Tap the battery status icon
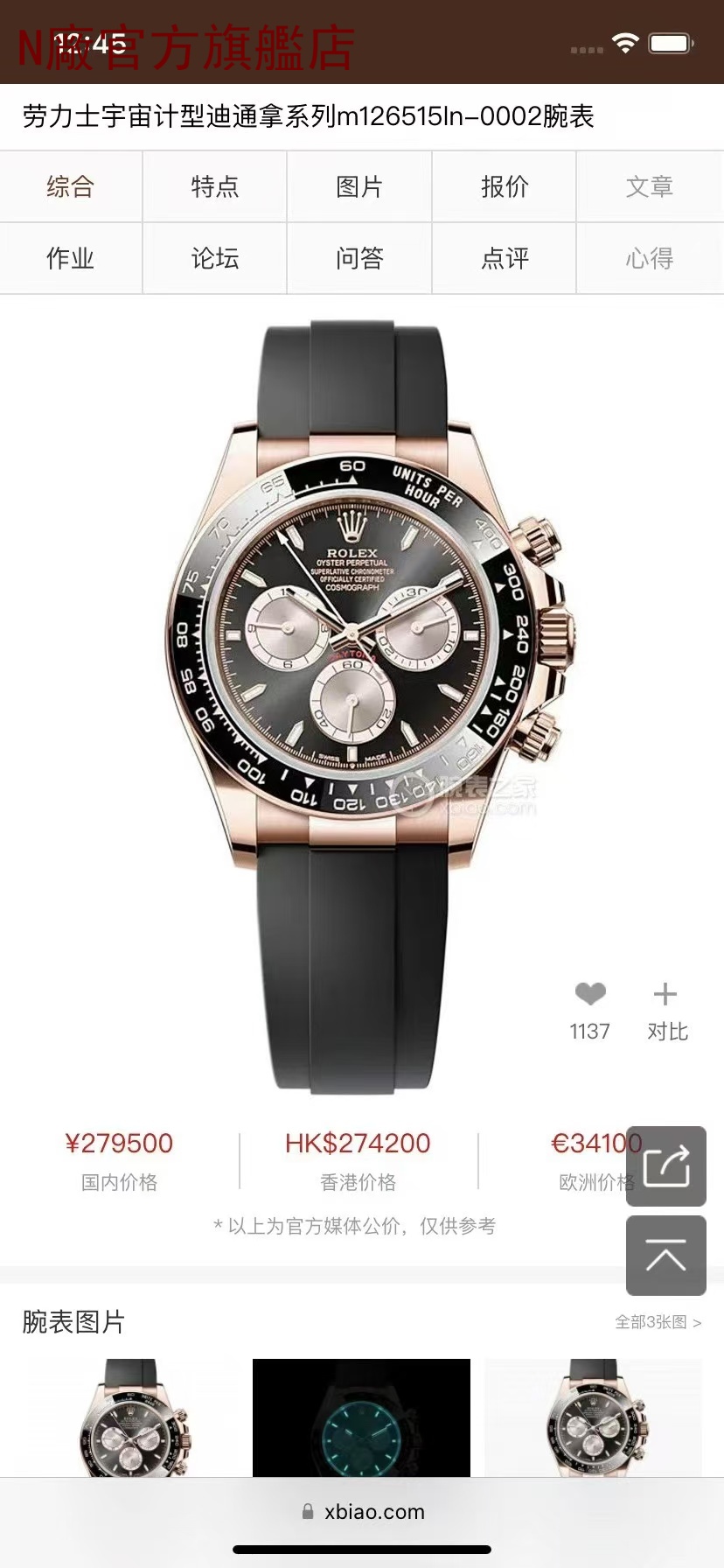The width and height of the screenshot is (724, 1568). (671, 44)
